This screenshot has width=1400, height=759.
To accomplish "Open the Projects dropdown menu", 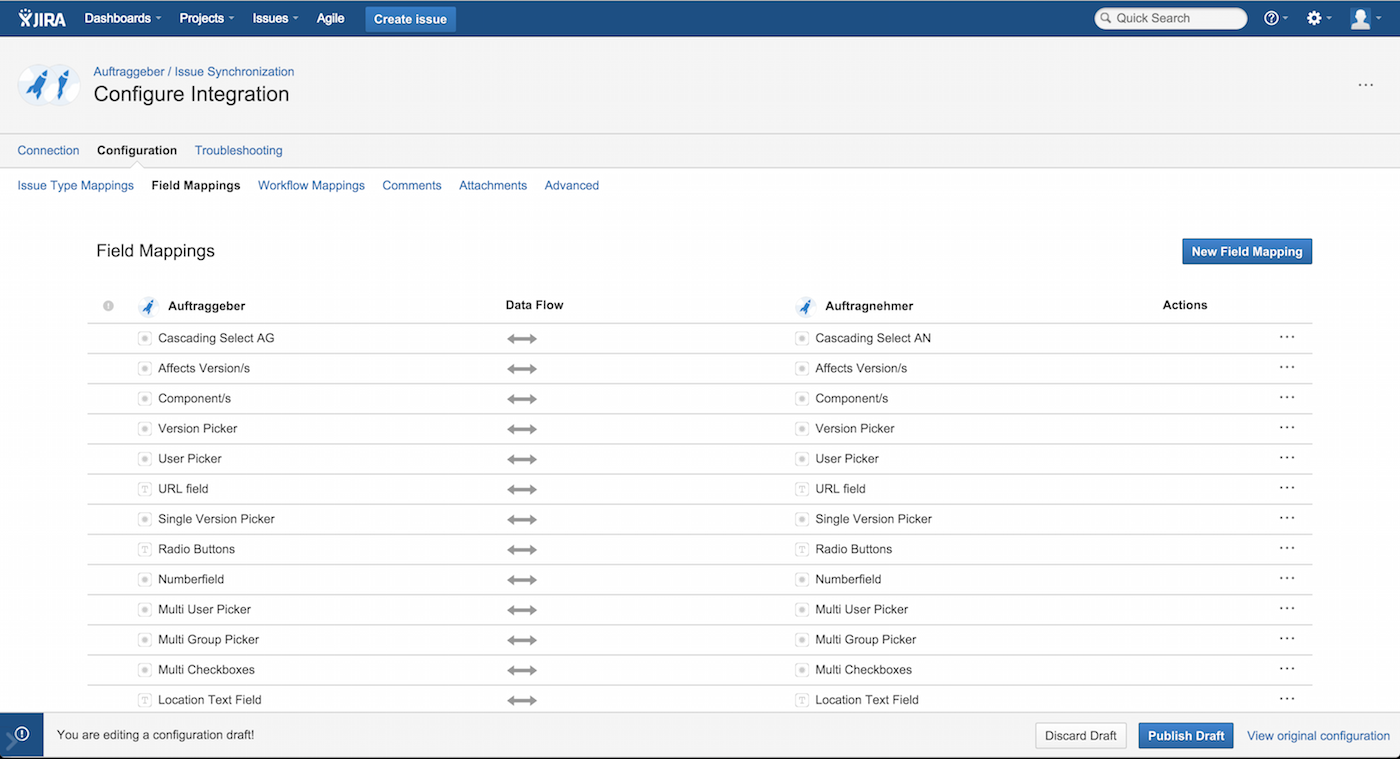I will point(207,18).
